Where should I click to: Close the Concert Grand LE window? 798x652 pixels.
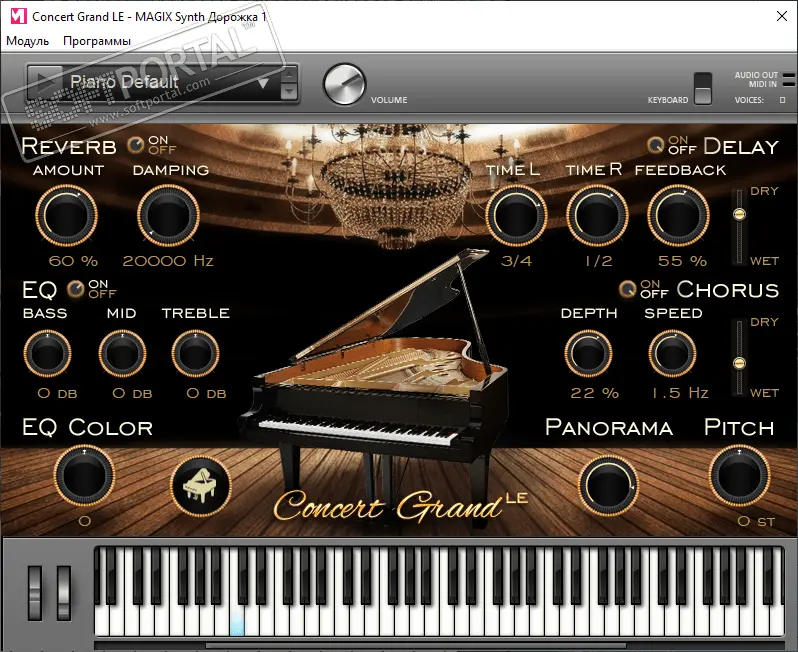pos(782,16)
